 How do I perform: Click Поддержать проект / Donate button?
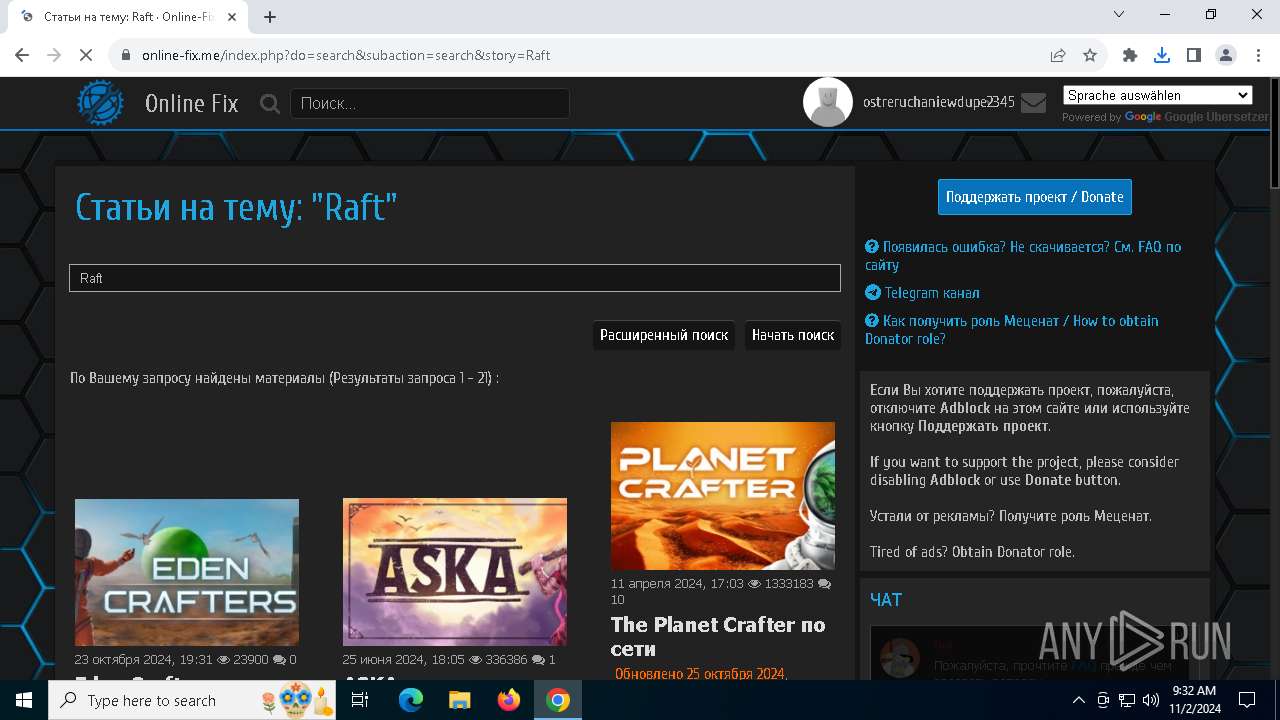[1035, 197]
